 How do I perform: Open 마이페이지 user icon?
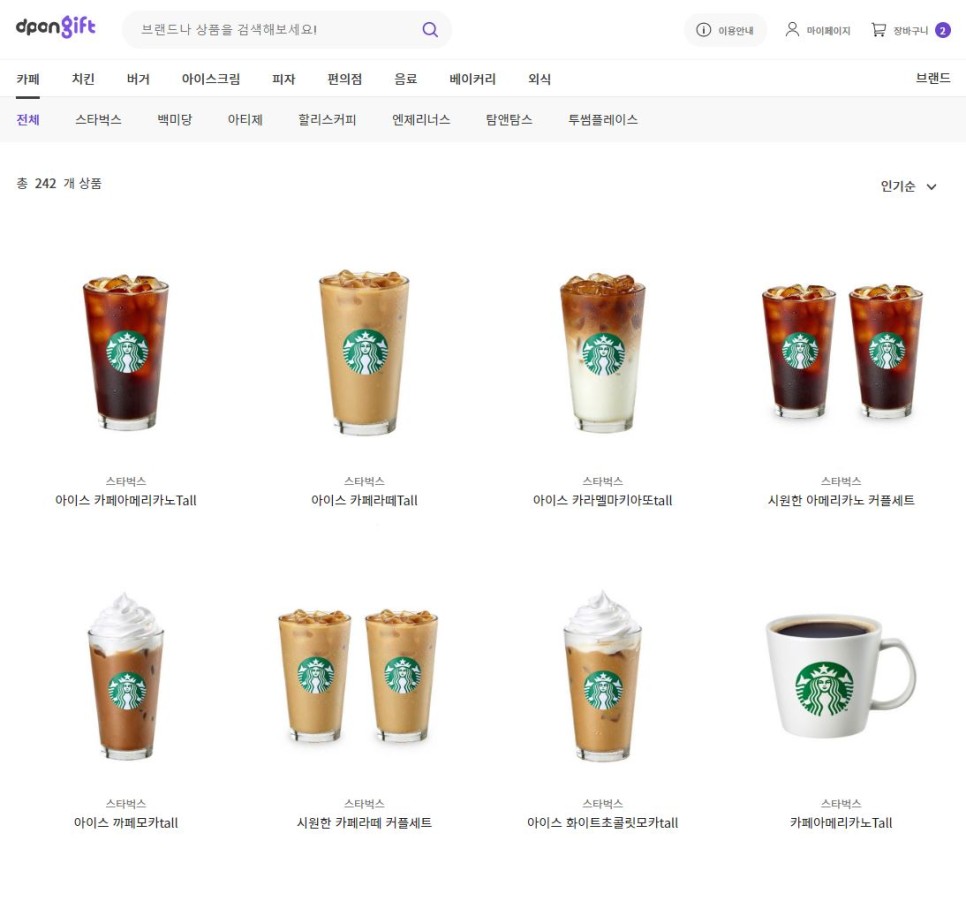pos(792,30)
